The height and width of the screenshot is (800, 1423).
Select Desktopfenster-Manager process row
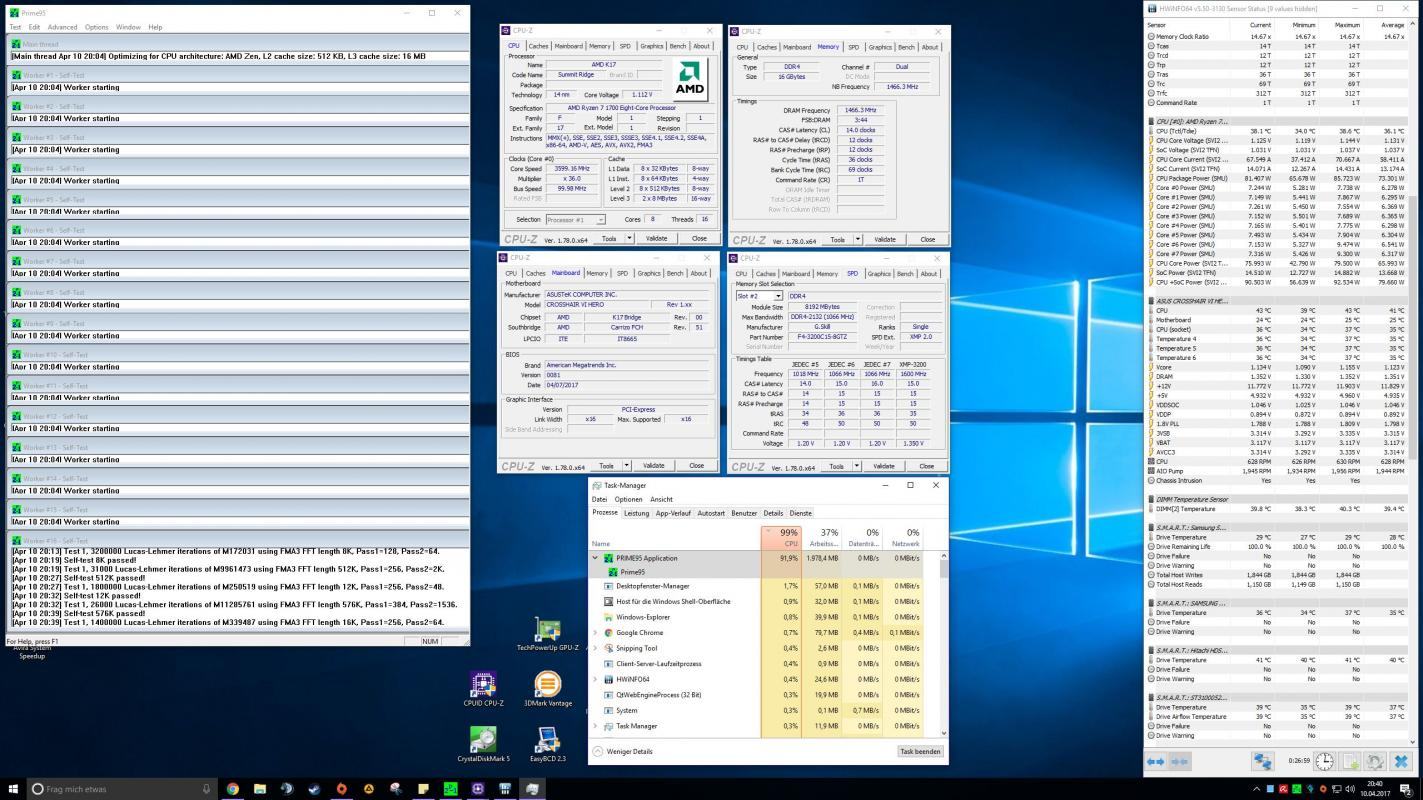click(755, 586)
